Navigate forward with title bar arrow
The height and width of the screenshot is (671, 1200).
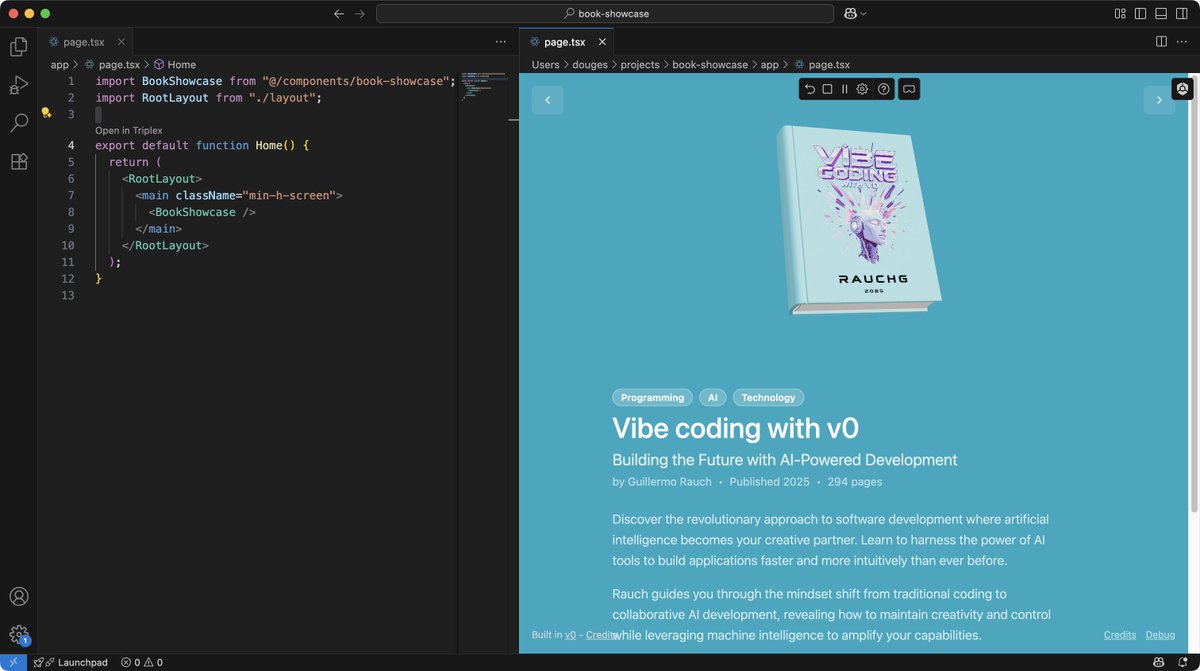(x=360, y=13)
